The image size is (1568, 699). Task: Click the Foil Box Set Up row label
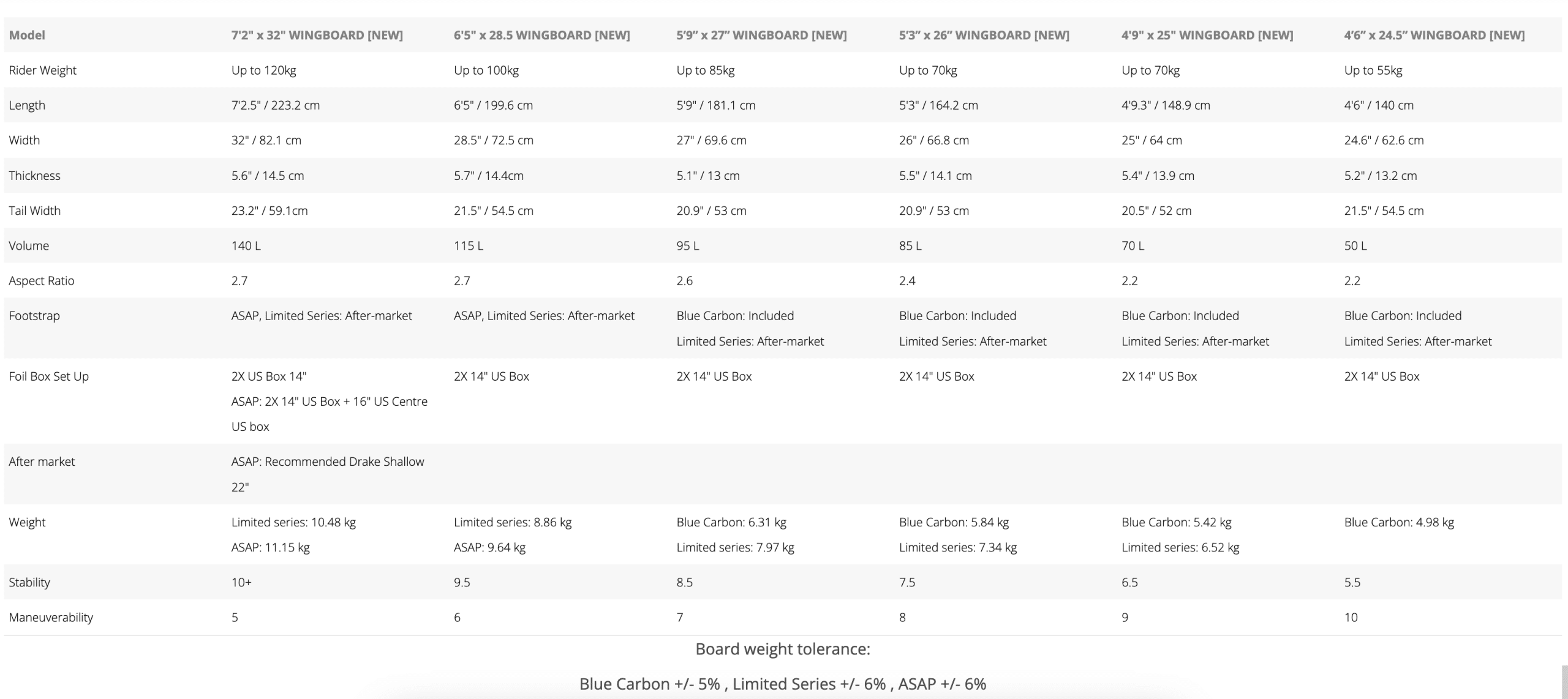coord(48,376)
